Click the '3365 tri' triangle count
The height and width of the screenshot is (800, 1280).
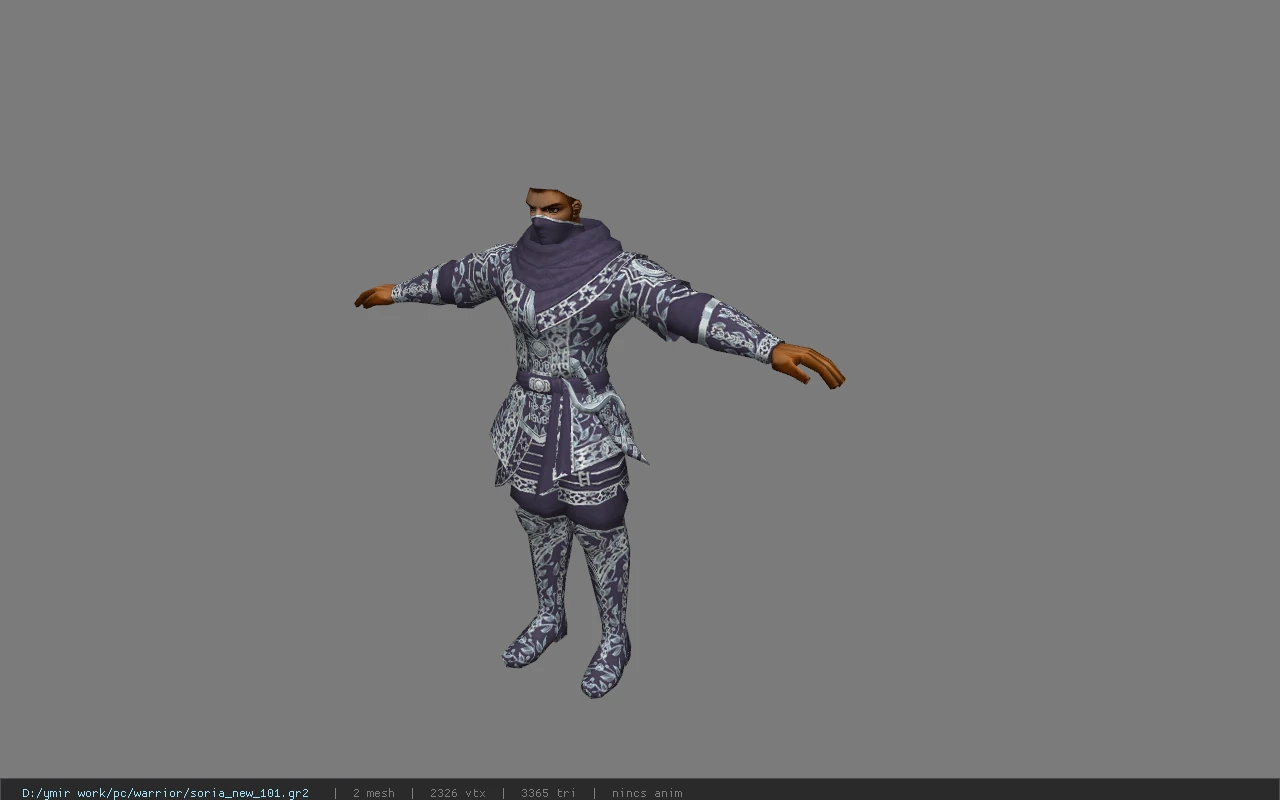tap(548, 793)
